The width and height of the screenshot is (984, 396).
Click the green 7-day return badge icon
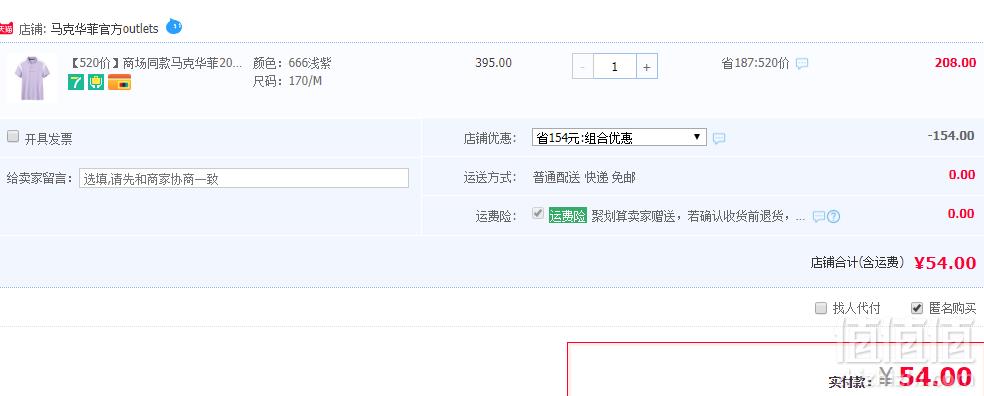(76, 82)
